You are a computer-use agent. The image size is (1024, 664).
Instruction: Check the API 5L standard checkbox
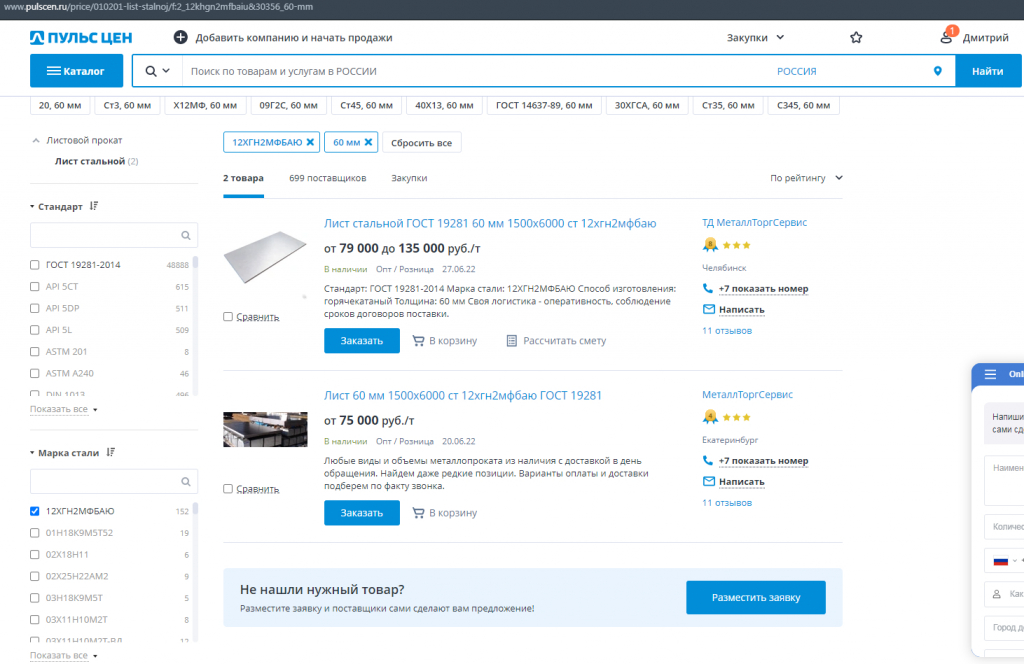[x=35, y=330]
